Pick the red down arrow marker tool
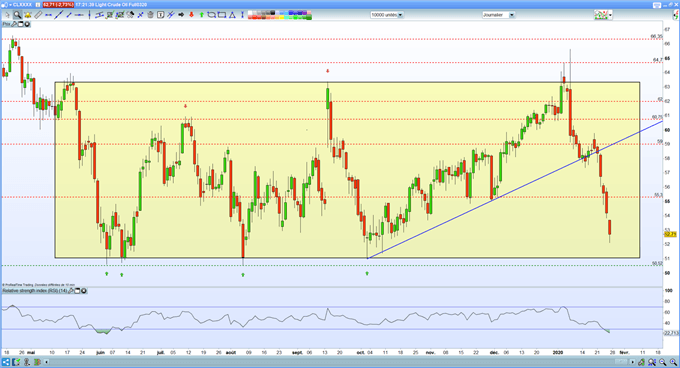This screenshot has height=368, width=680. point(191,15)
